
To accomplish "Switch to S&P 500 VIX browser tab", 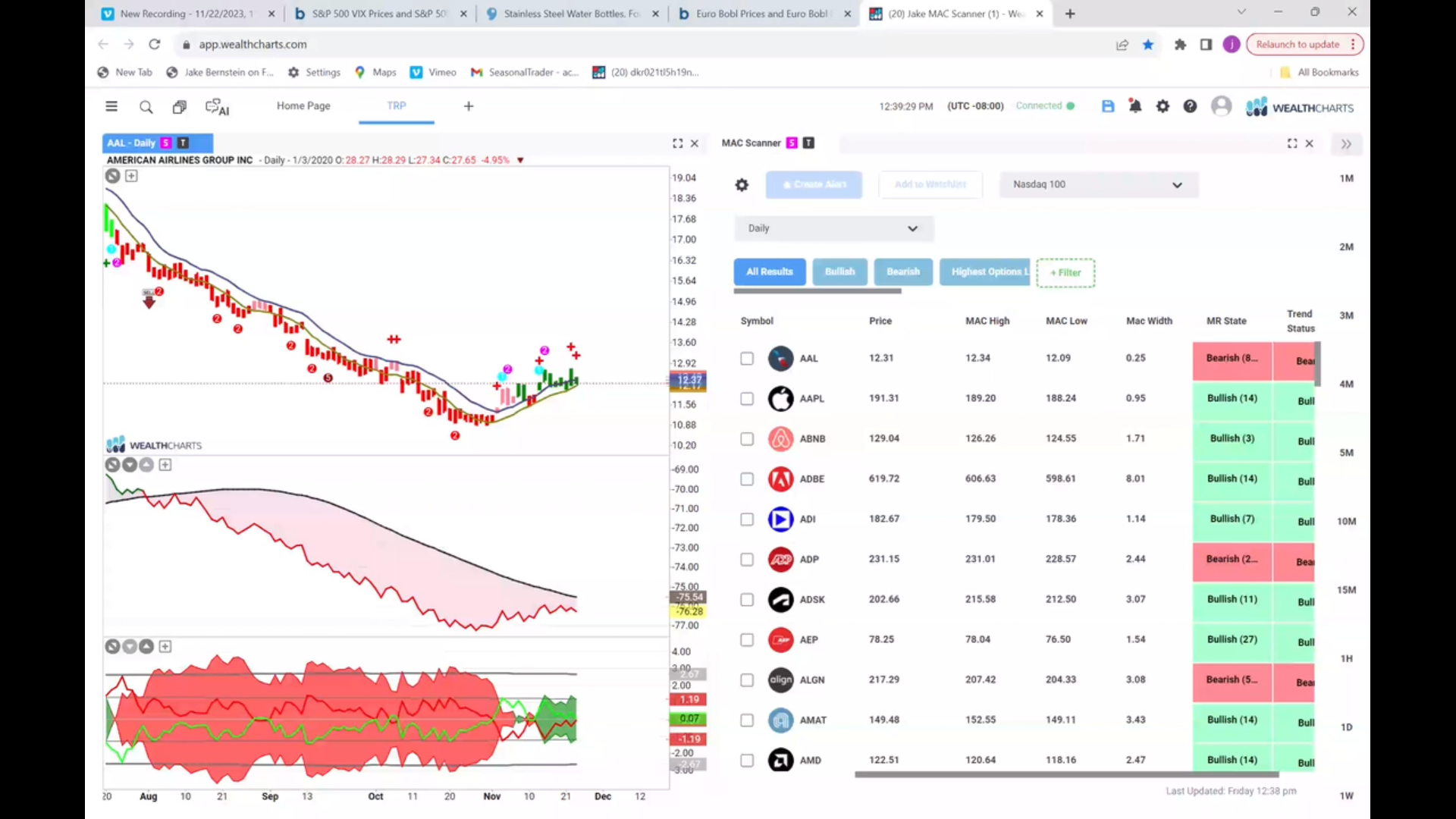I will point(381,14).
